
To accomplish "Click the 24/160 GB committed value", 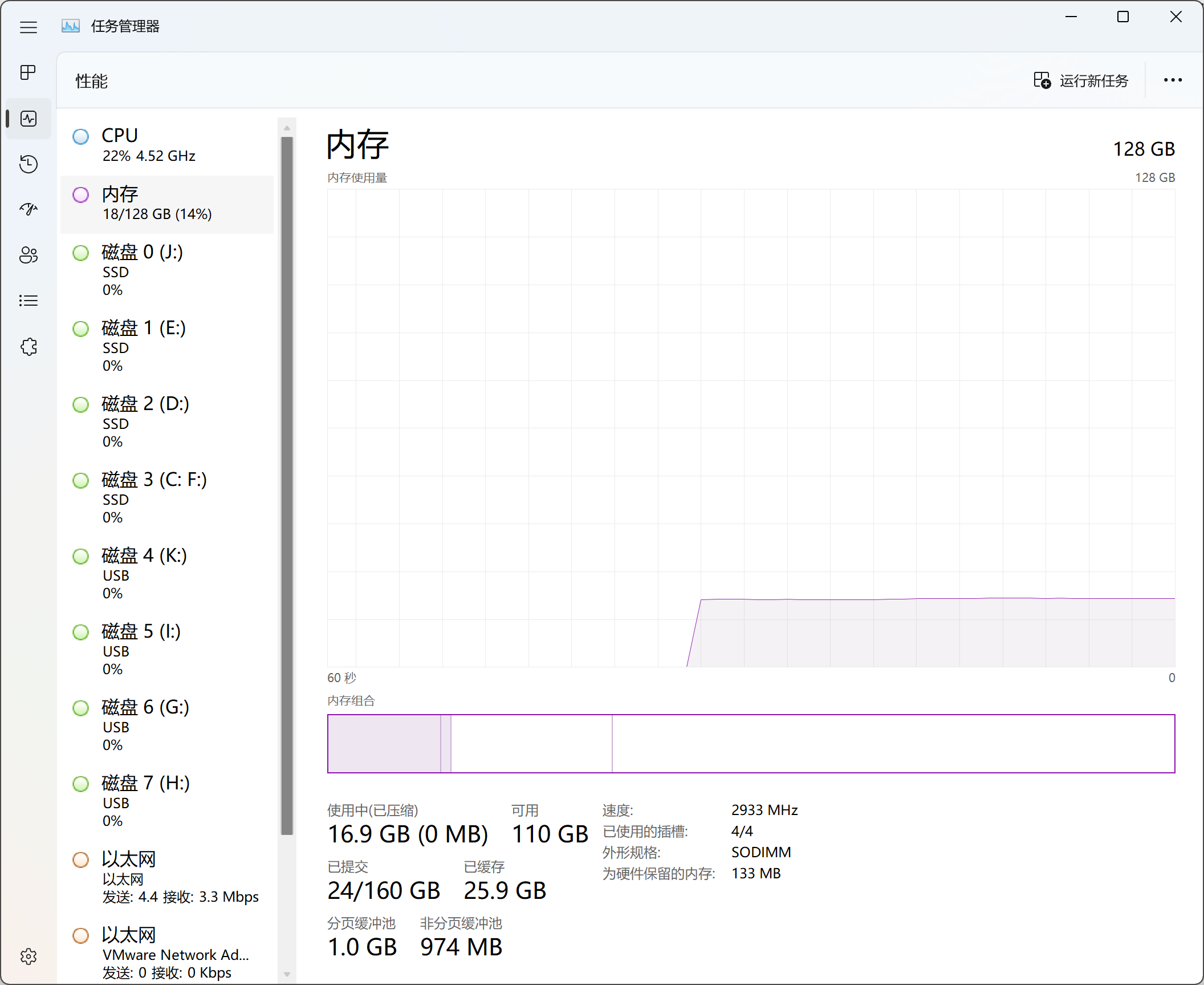I will (x=384, y=891).
